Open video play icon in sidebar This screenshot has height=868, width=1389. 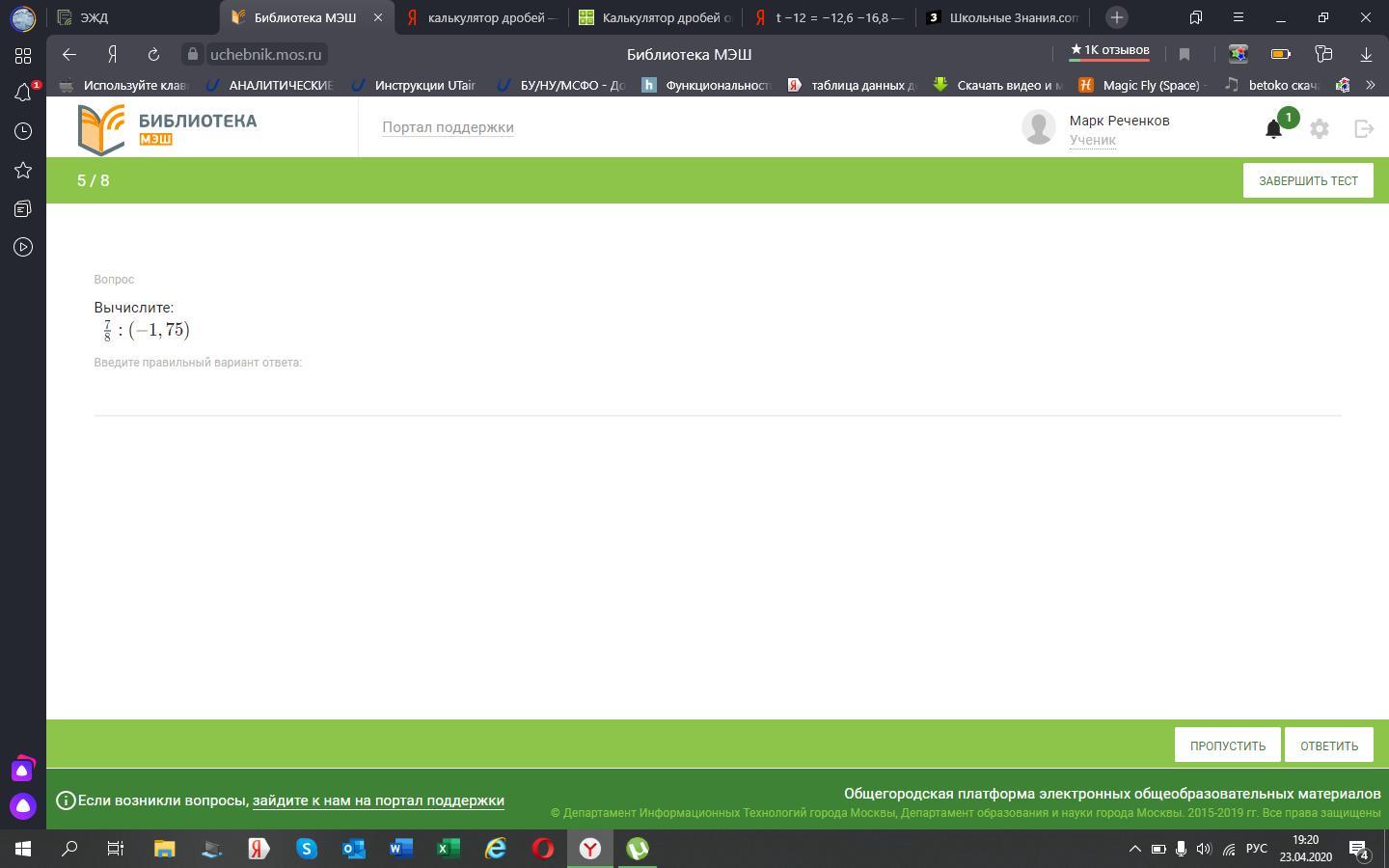point(23,247)
